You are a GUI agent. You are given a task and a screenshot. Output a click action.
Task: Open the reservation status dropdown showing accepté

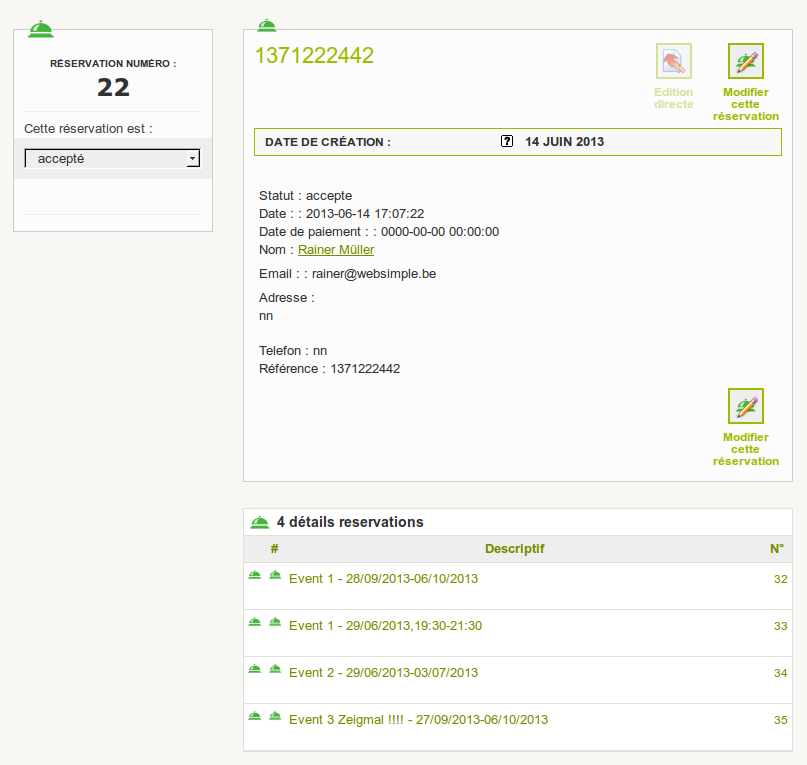112,159
